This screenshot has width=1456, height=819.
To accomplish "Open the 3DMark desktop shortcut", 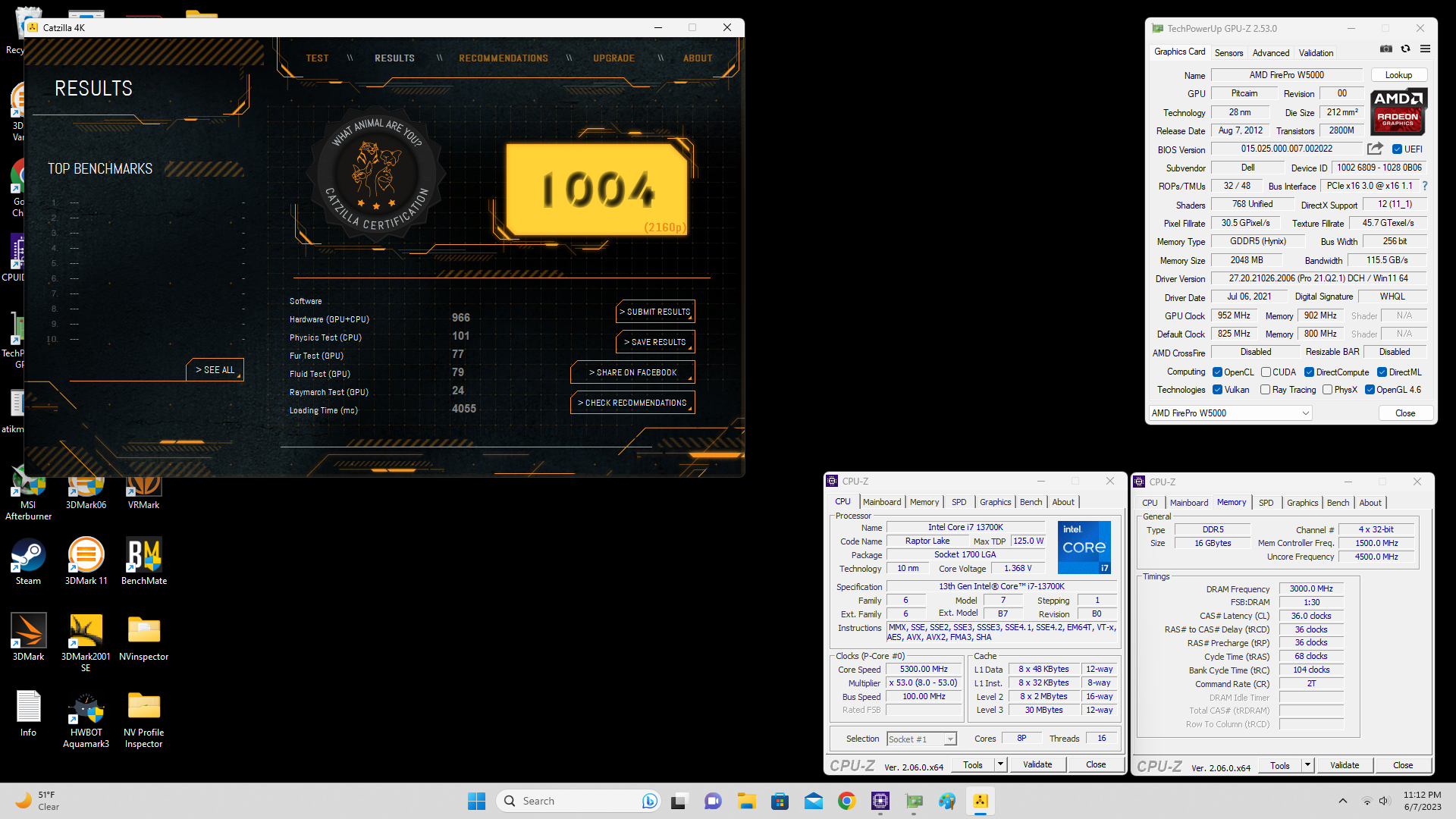I will pos(28,638).
